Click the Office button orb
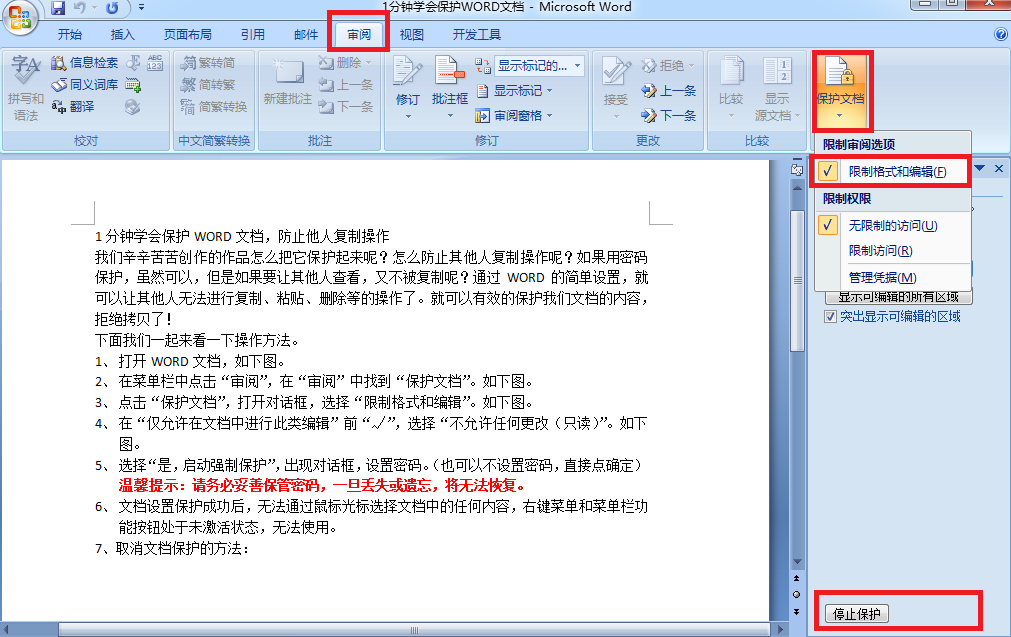The image size is (1011, 637). pyautogui.click(x=20, y=17)
